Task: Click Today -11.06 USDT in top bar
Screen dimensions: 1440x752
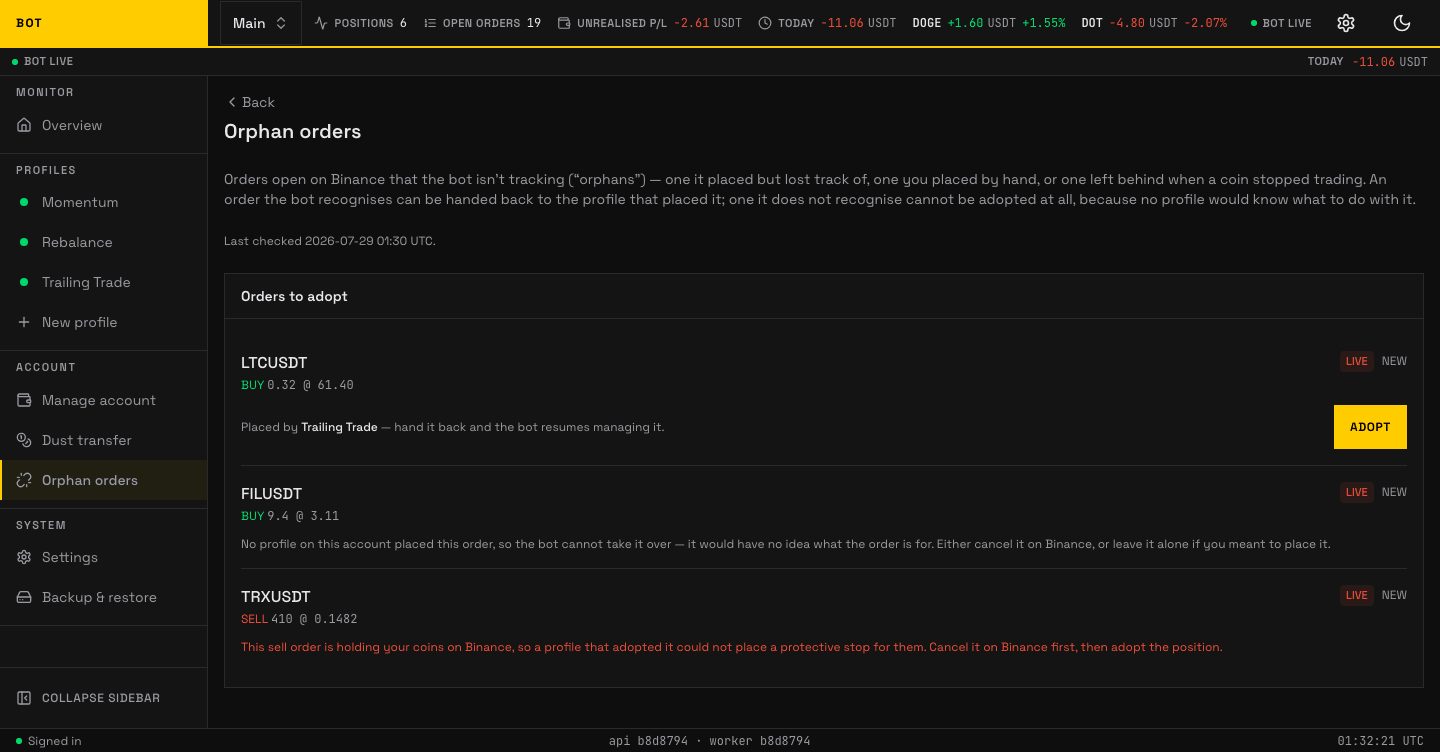Action: 827,23
